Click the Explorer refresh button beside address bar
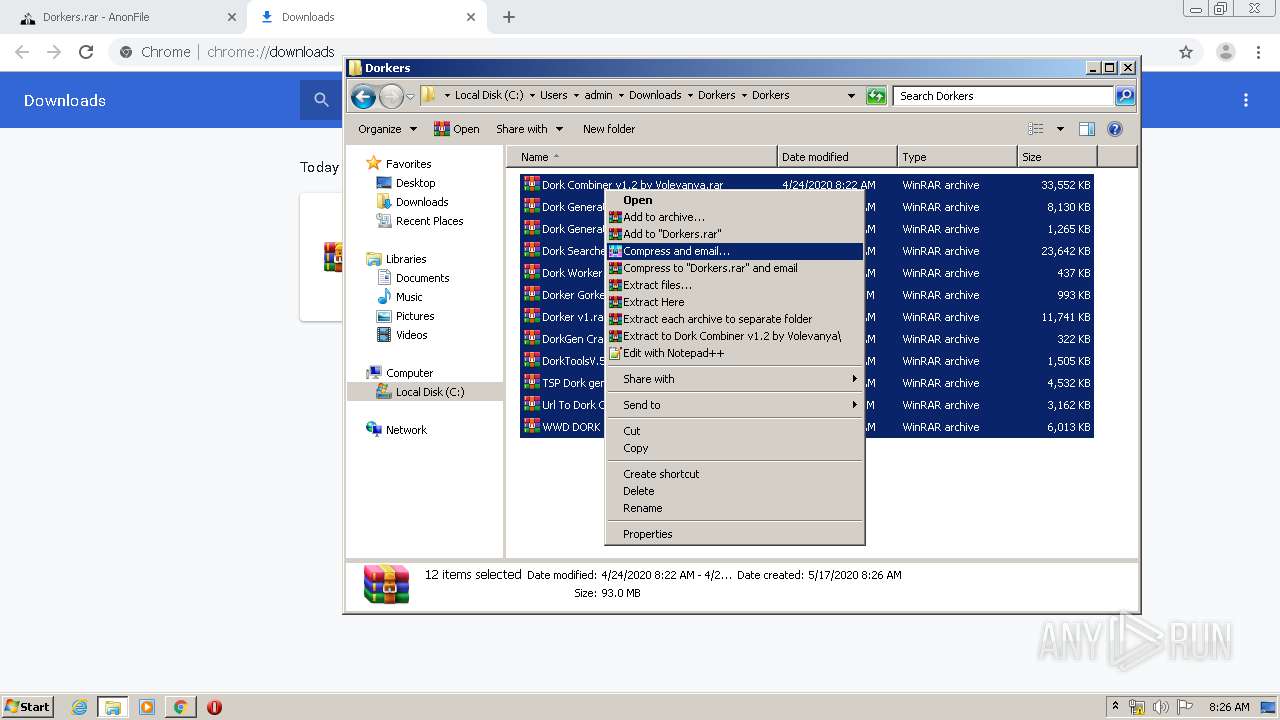This screenshot has width=1280, height=720. (x=876, y=96)
